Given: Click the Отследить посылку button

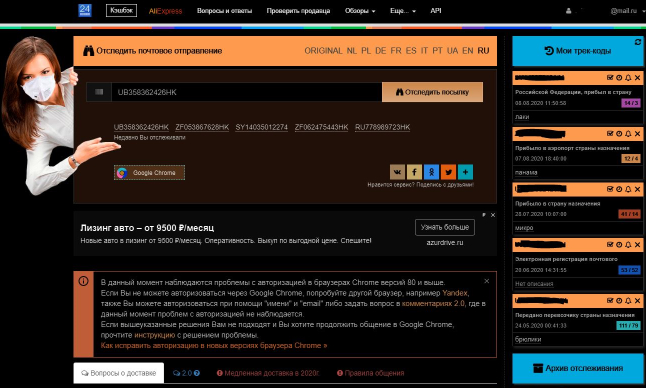Looking at the screenshot, I should [x=433, y=92].
